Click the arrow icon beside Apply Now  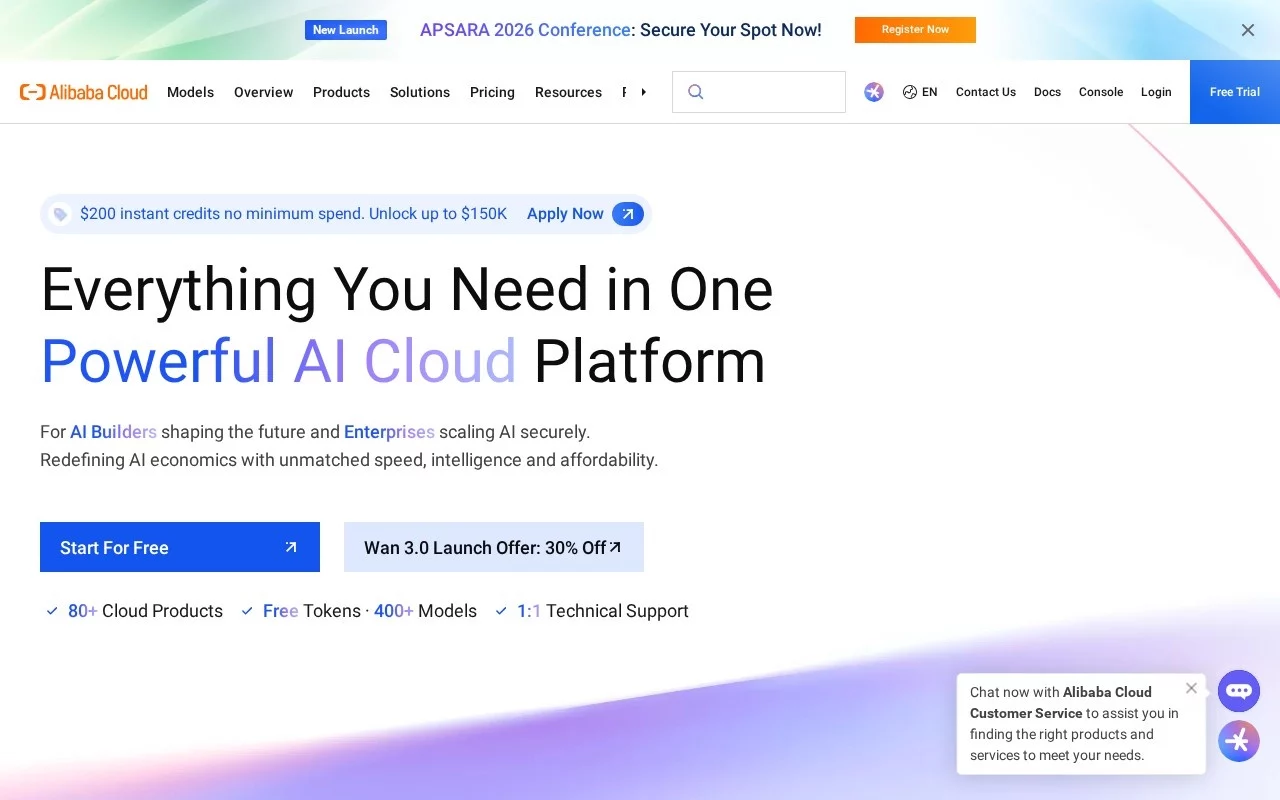pos(628,214)
